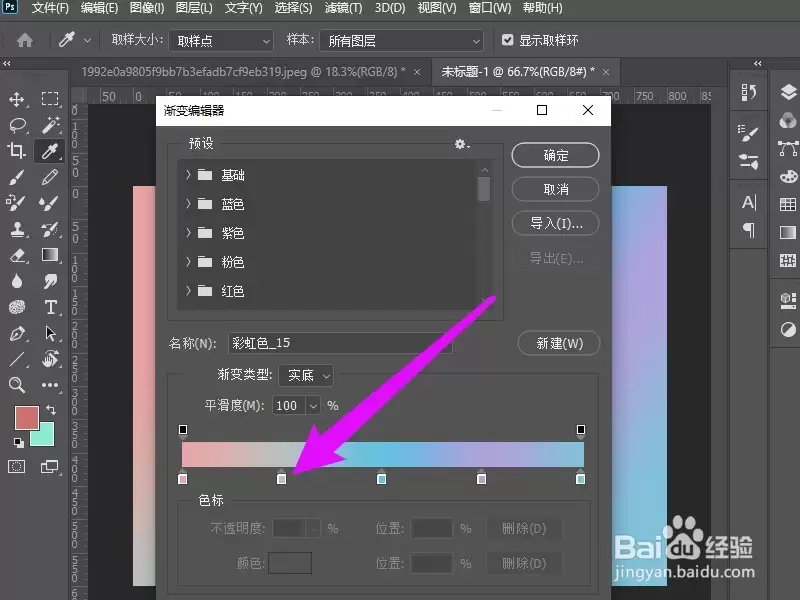Change the screen mode icon
The width and height of the screenshot is (800, 600).
(49, 466)
